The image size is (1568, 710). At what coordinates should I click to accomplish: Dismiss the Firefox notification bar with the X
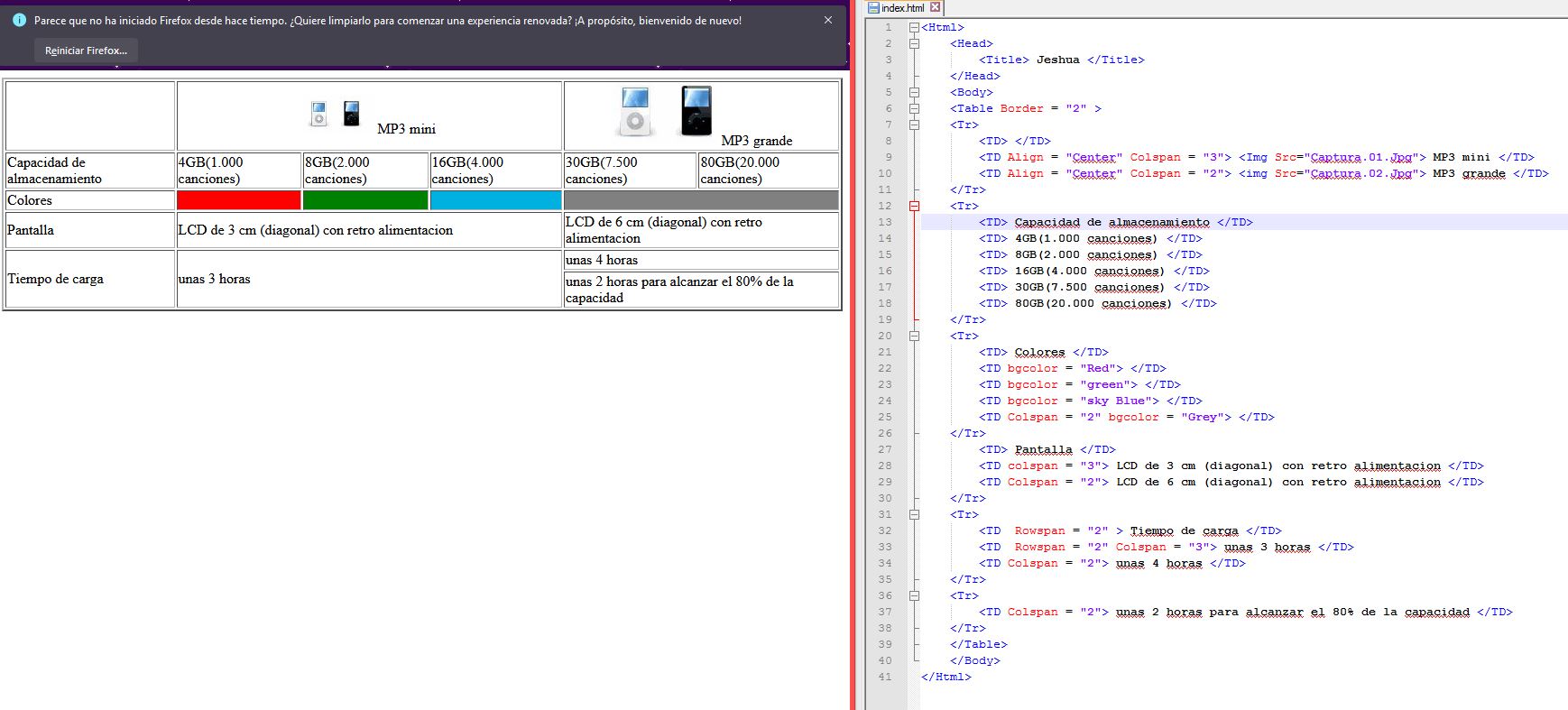(827, 20)
